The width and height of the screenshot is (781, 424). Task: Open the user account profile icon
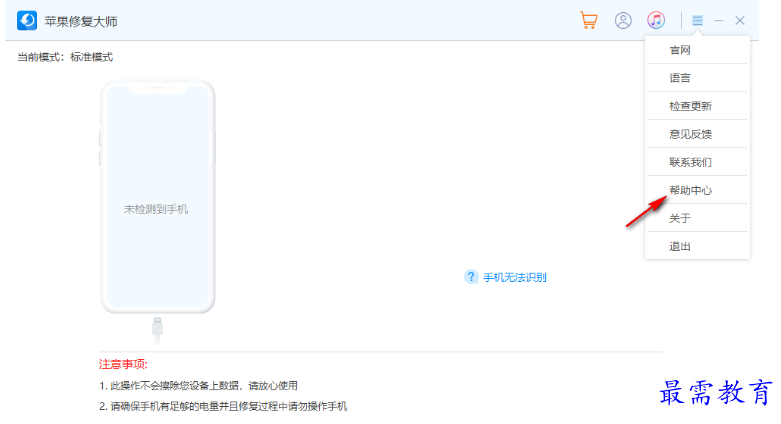click(623, 20)
